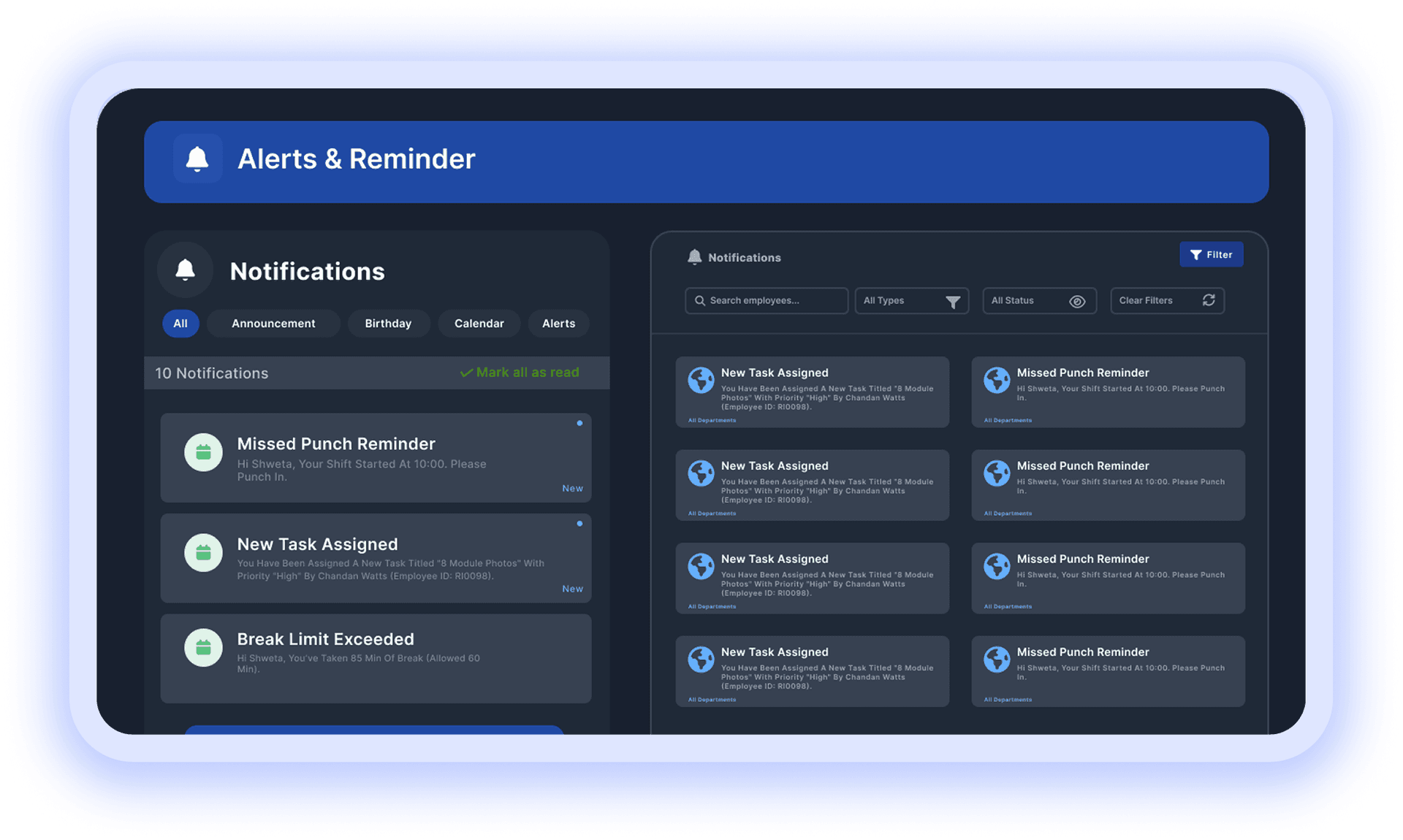Select the Birthday notifications tab
1403x840 pixels.
pos(388,324)
